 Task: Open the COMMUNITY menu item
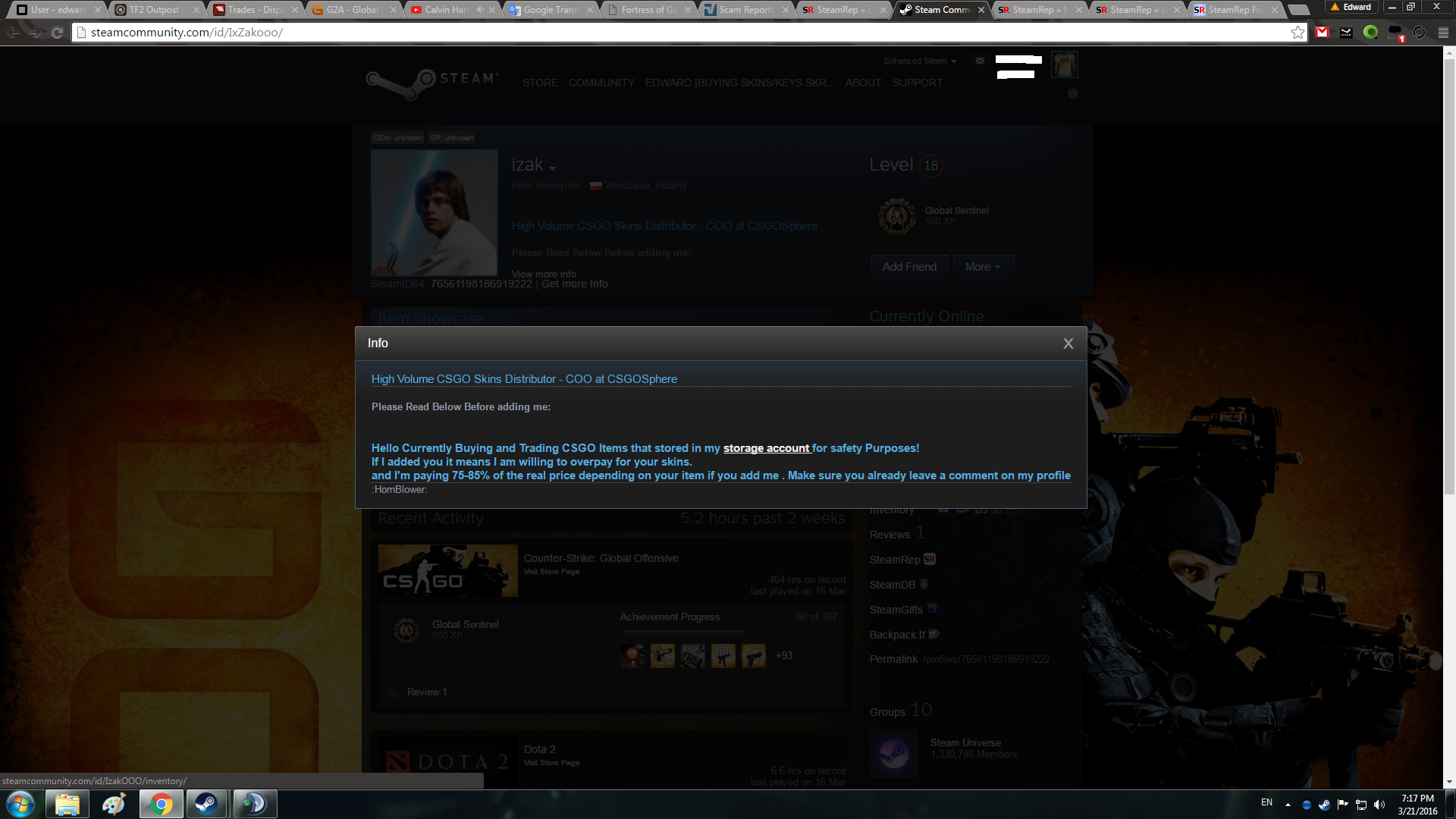tap(601, 83)
